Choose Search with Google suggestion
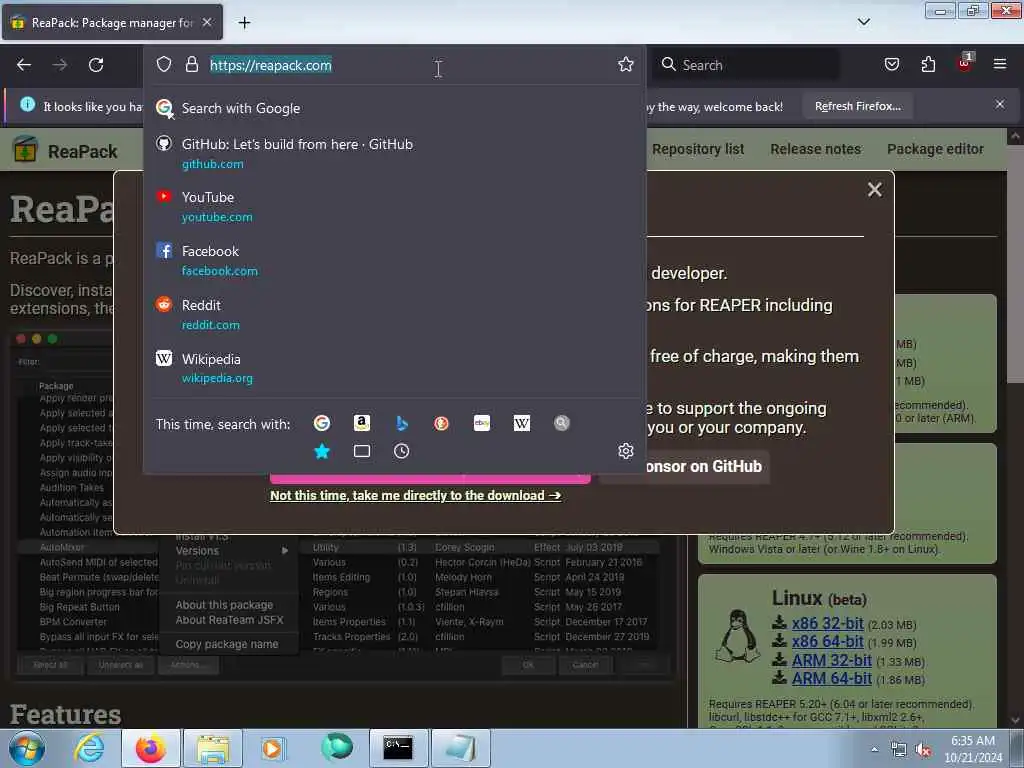Viewport: 1024px width, 768px height. tap(394, 108)
